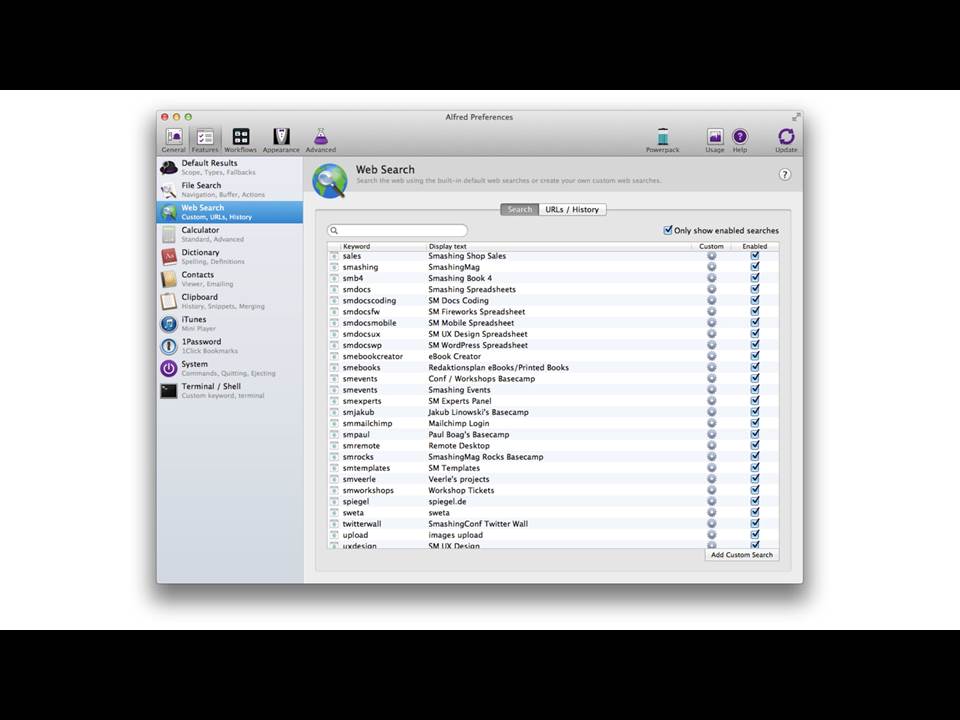Screen dimensions: 960x720
Task: Click the Enabled column header
Action: click(755, 246)
